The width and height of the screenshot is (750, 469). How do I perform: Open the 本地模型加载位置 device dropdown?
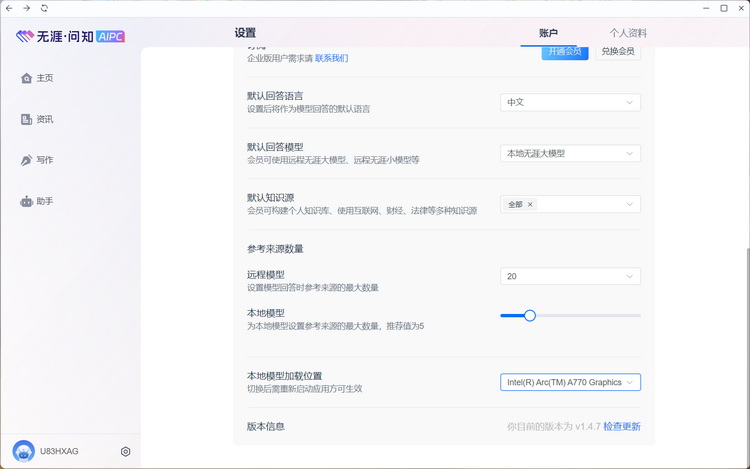570,382
